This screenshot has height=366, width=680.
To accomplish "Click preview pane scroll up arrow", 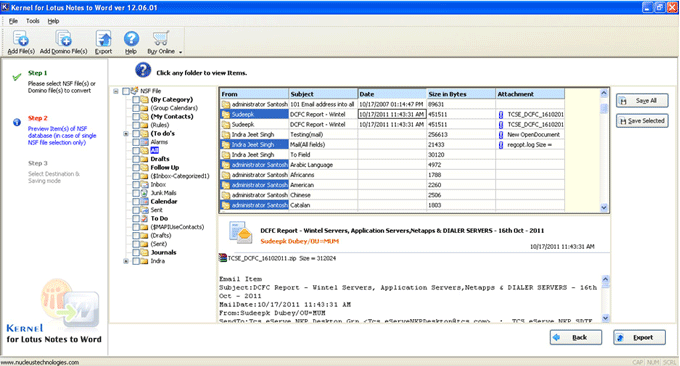I will click(x=605, y=280).
